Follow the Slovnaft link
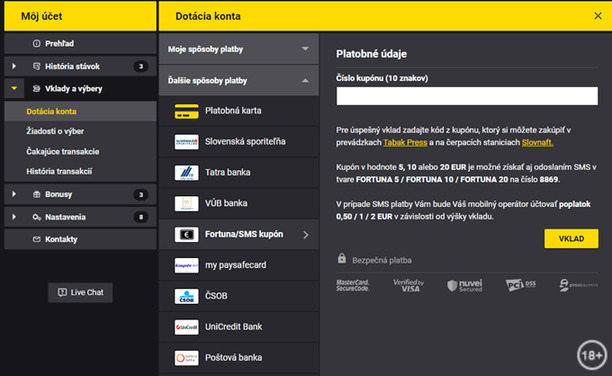 [x=537, y=143]
